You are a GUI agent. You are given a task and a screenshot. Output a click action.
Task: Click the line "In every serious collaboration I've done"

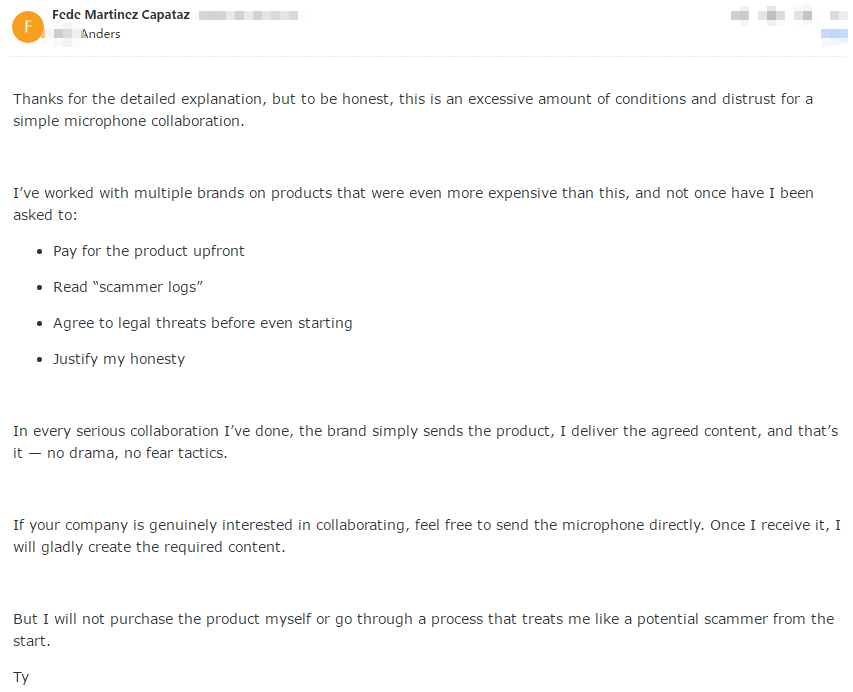point(160,431)
